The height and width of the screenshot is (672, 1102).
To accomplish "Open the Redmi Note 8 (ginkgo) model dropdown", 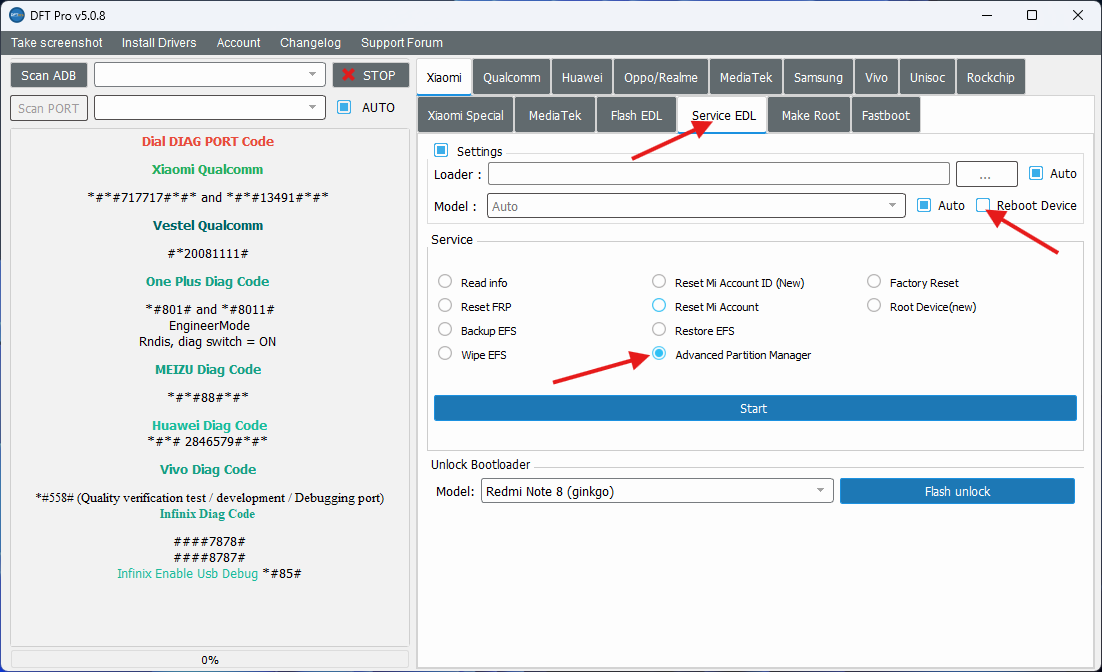I will coord(820,491).
